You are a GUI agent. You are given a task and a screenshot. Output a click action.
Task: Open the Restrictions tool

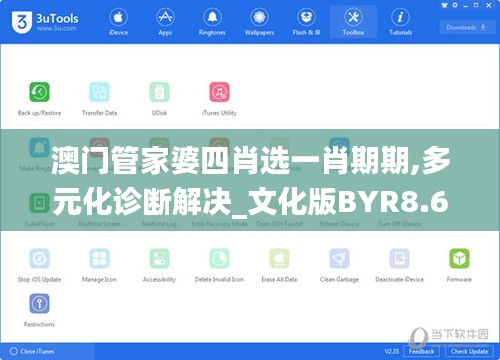[x=39, y=310]
